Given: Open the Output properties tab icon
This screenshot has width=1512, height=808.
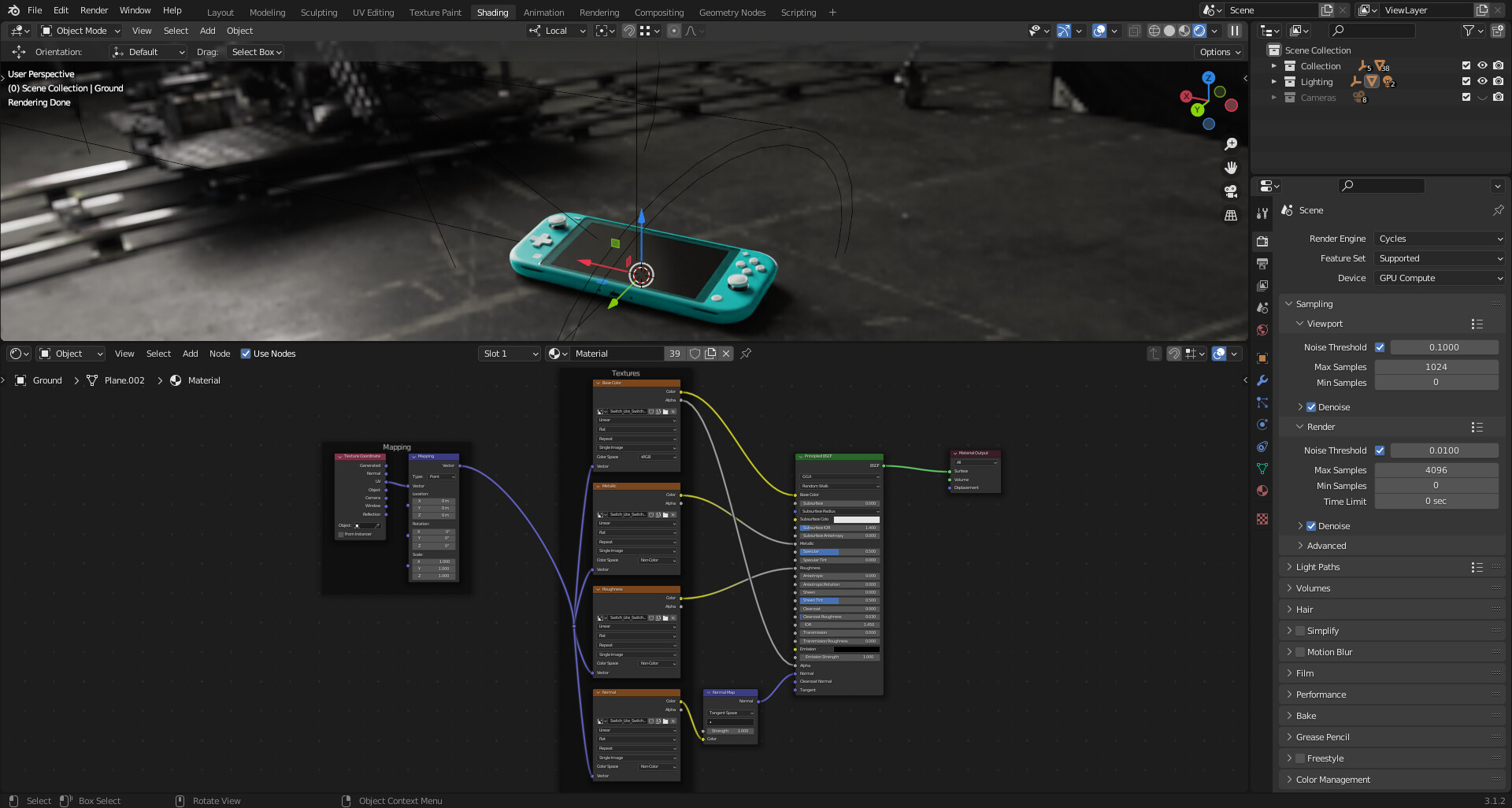Looking at the screenshot, I should point(1262,264).
